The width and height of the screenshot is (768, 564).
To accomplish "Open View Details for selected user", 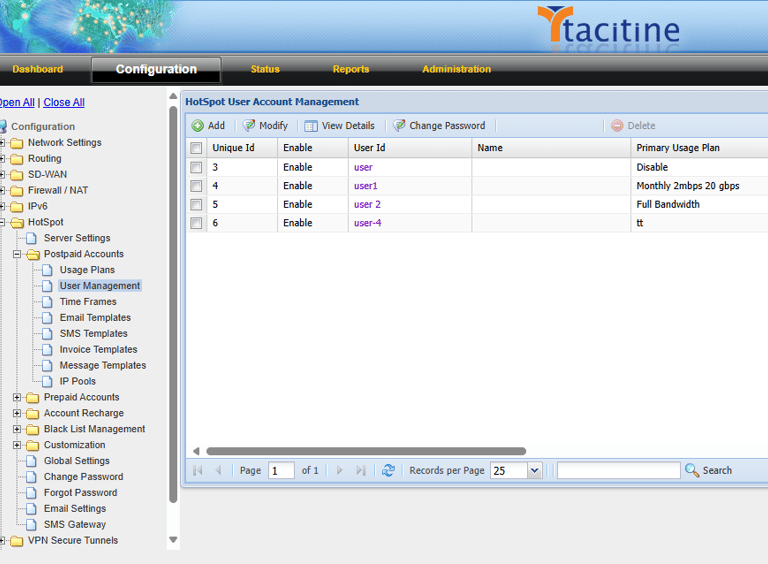I will click(339, 126).
